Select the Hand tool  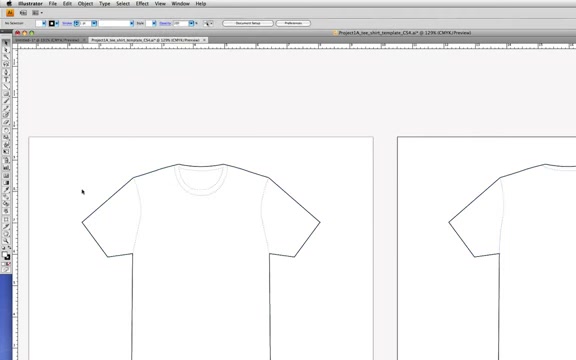point(6,234)
